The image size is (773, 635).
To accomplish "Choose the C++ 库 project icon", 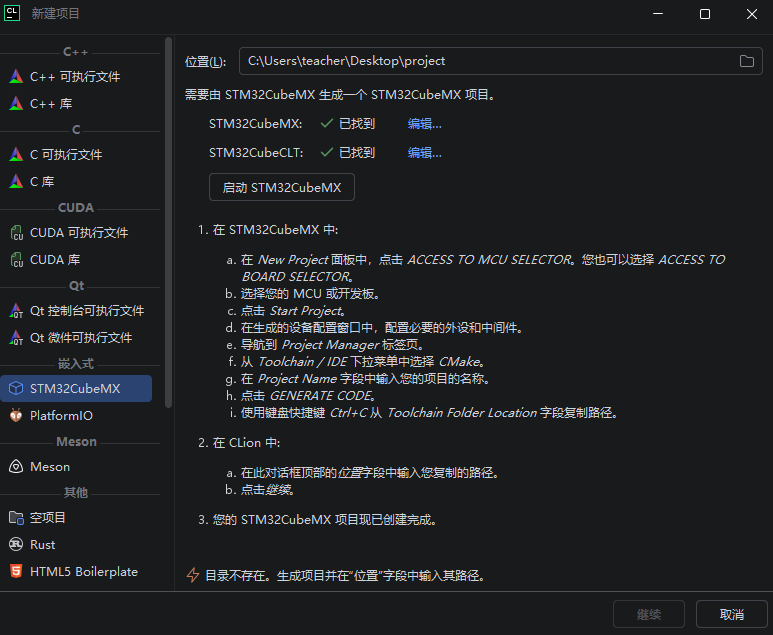I will click(16, 104).
